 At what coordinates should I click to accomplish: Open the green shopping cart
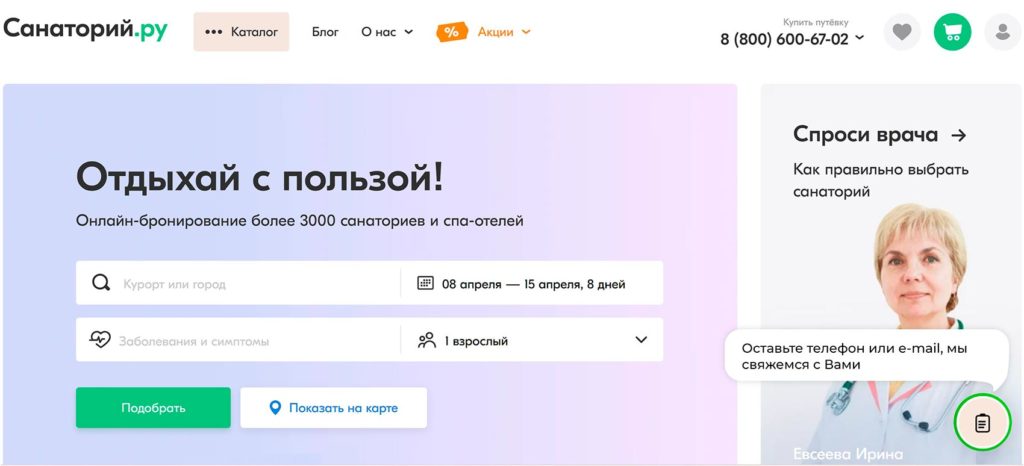click(x=952, y=32)
